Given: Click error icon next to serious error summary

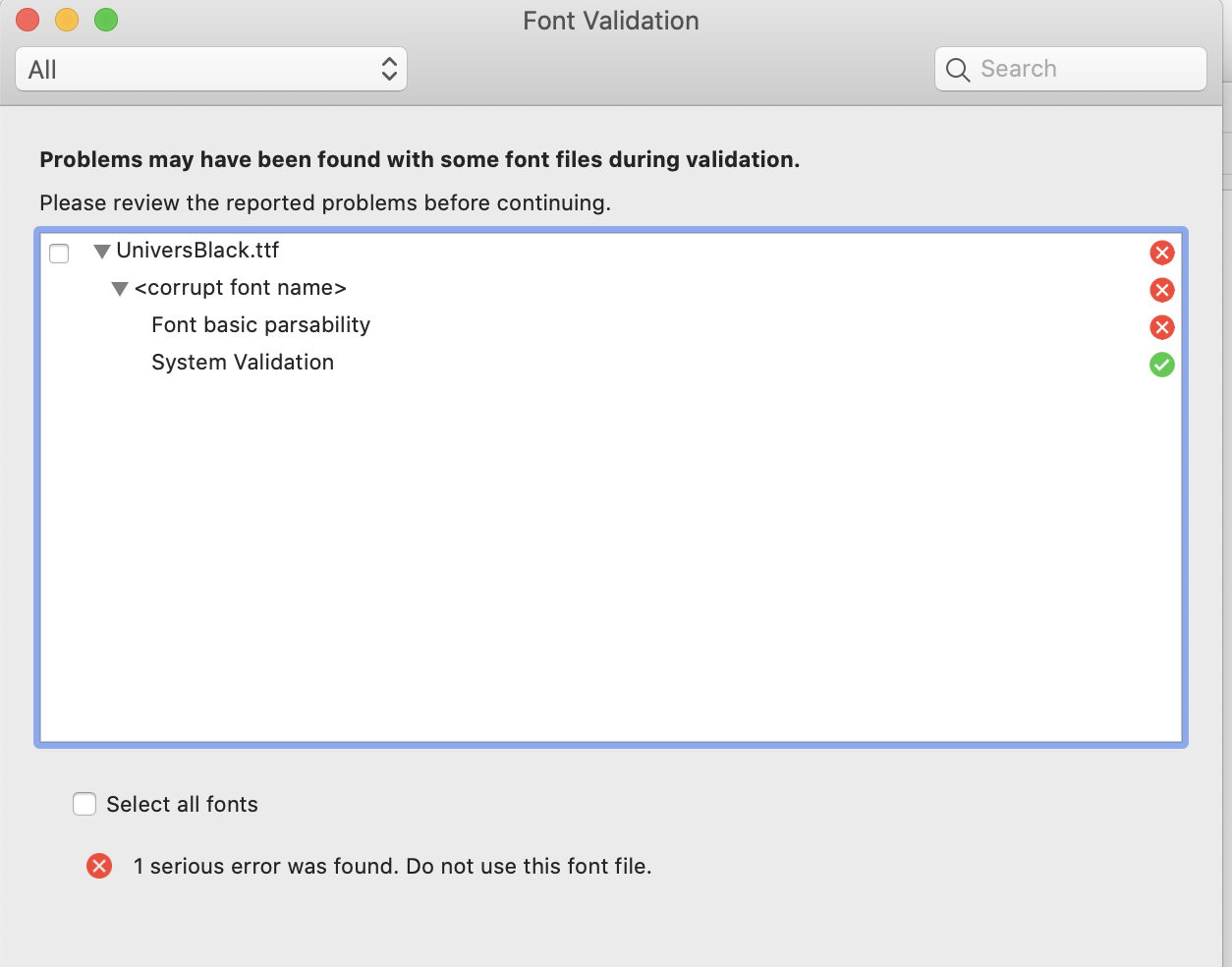Looking at the screenshot, I should (x=99, y=866).
